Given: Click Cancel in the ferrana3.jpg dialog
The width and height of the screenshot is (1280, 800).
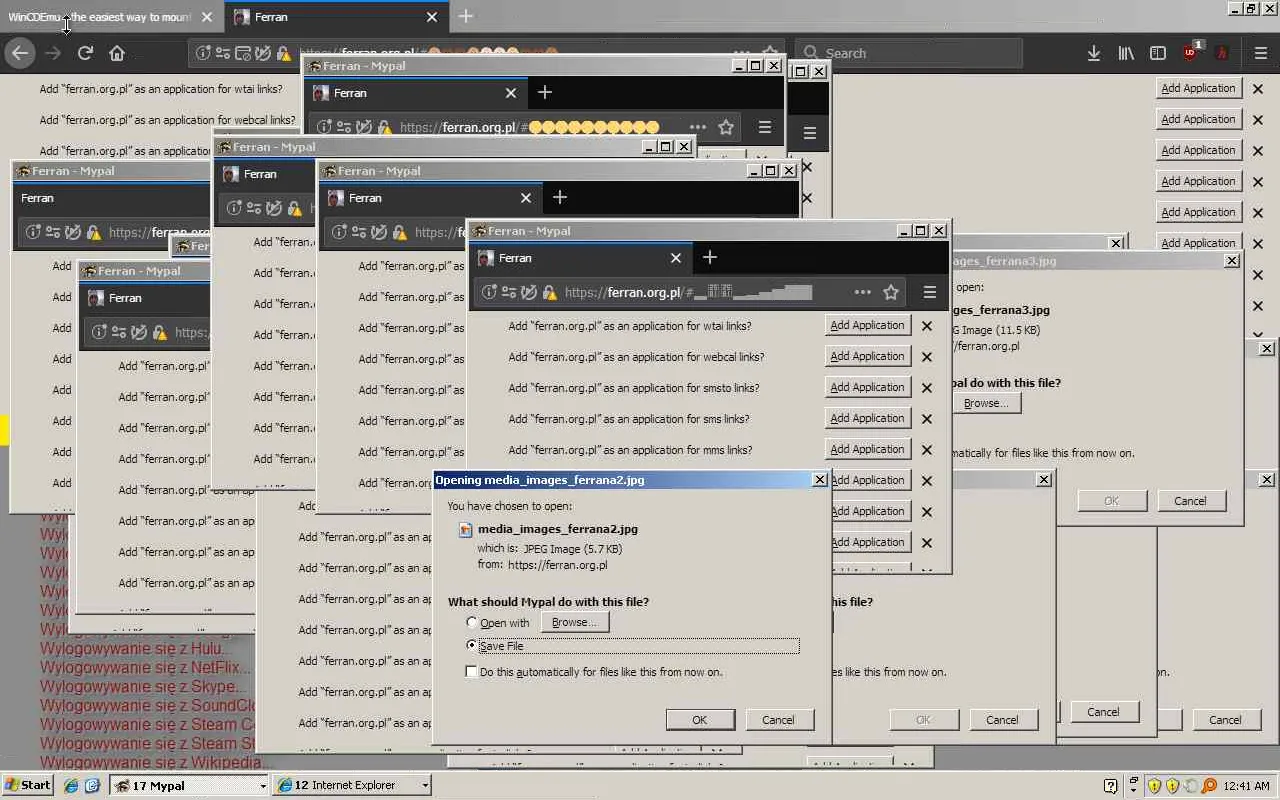Looking at the screenshot, I should (1190, 501).
